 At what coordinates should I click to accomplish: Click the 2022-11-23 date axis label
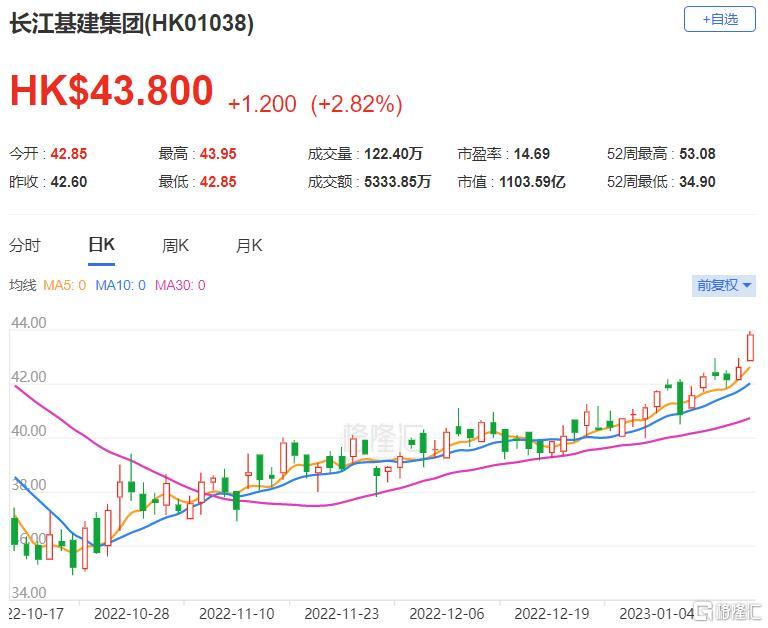point(341,614)
